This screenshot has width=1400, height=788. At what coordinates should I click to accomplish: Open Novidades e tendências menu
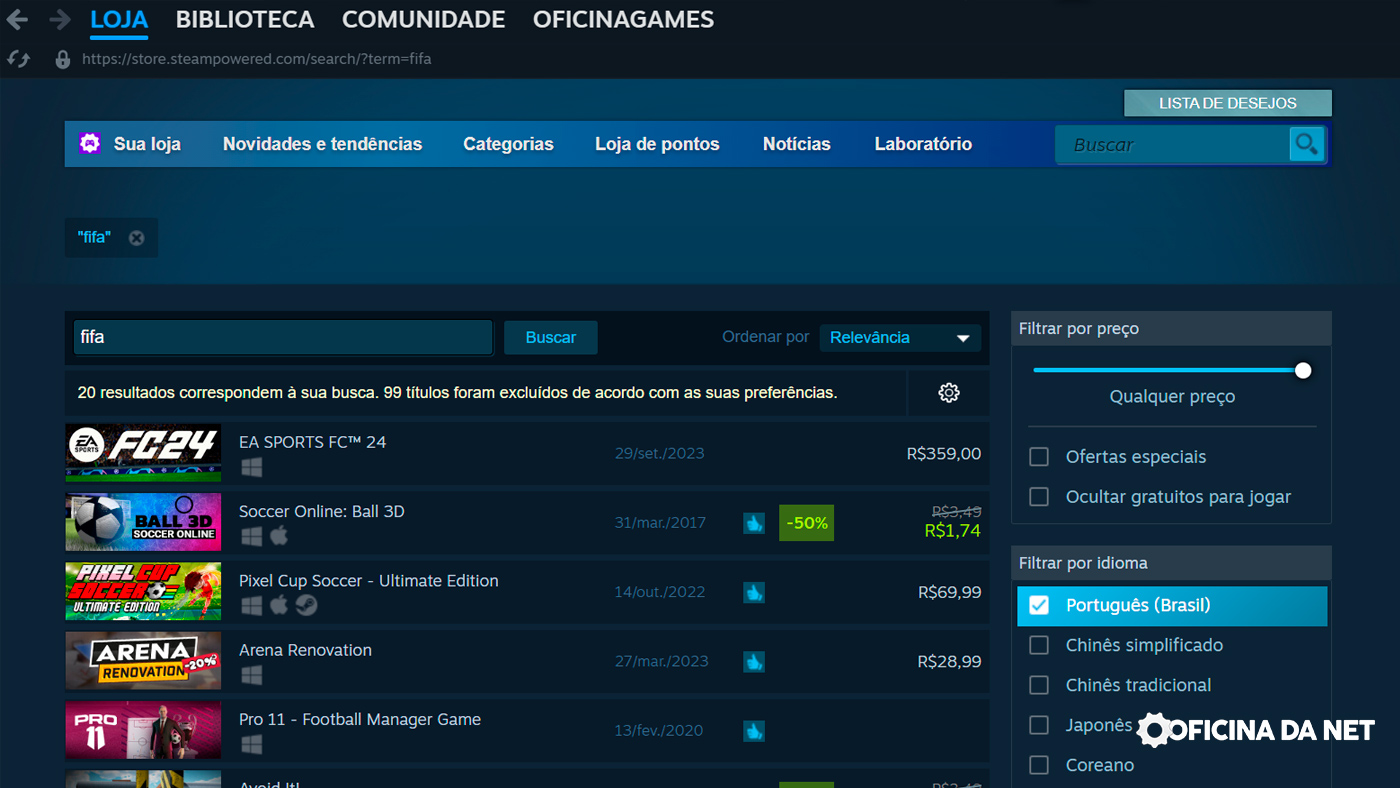tap(322, 144)
